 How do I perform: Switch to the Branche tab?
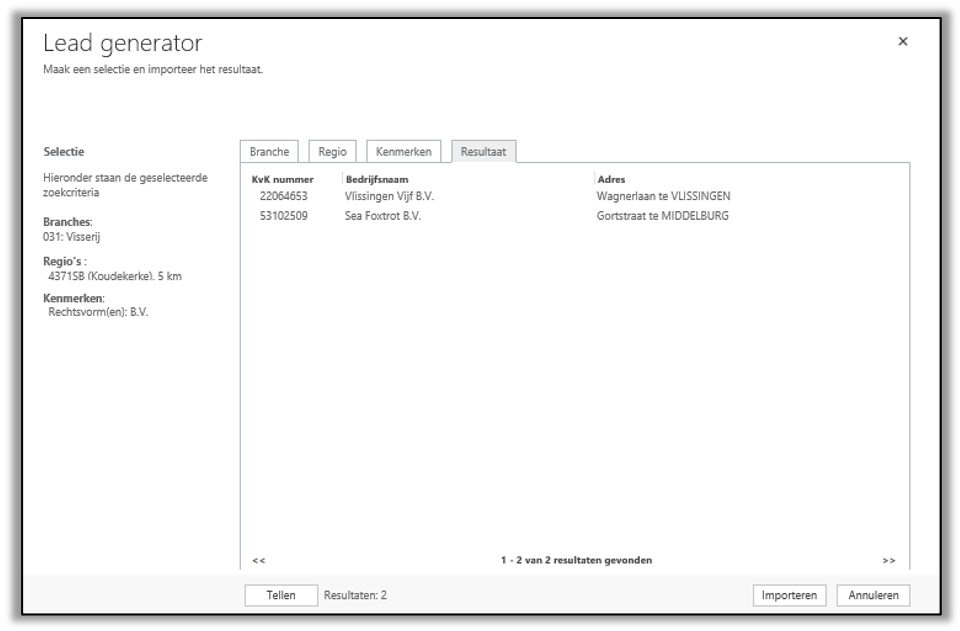click(x=269, y=152)
